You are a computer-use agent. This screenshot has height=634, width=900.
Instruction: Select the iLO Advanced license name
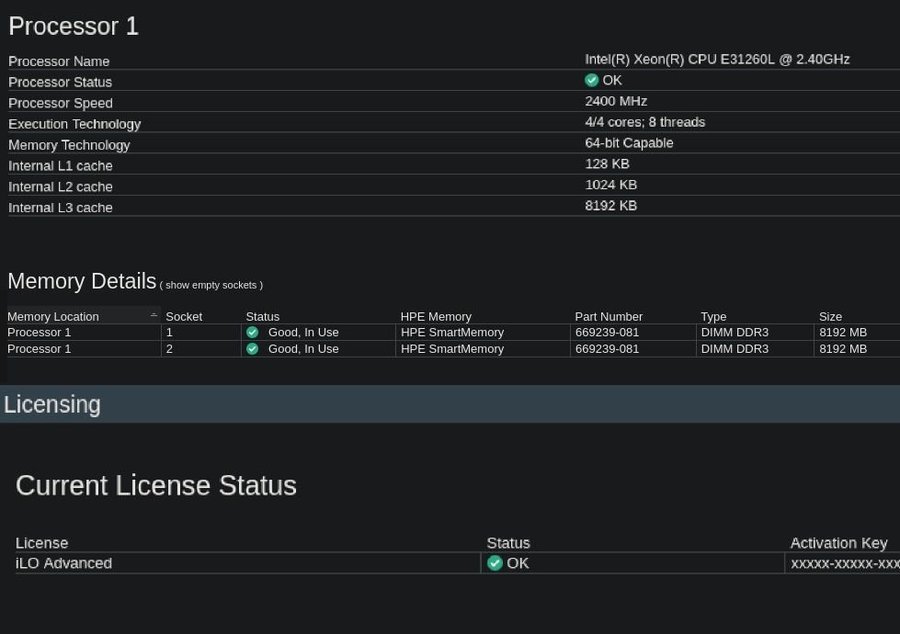pyautogui.click(x=64, y=563)
